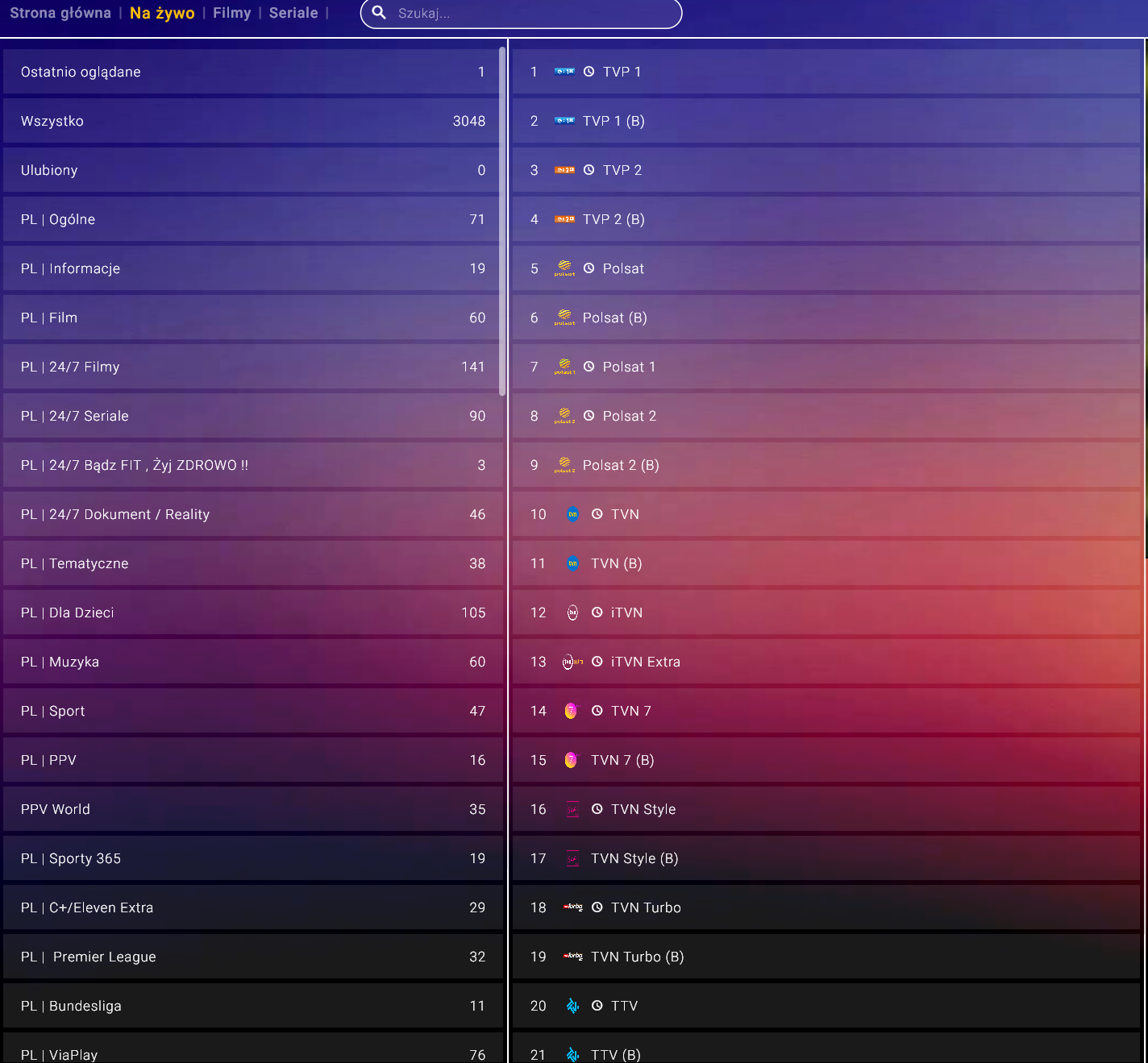This screenshot has width=1148, height=1063.
Task: Switch to the Seriale tab
Action: coord(293,13)
